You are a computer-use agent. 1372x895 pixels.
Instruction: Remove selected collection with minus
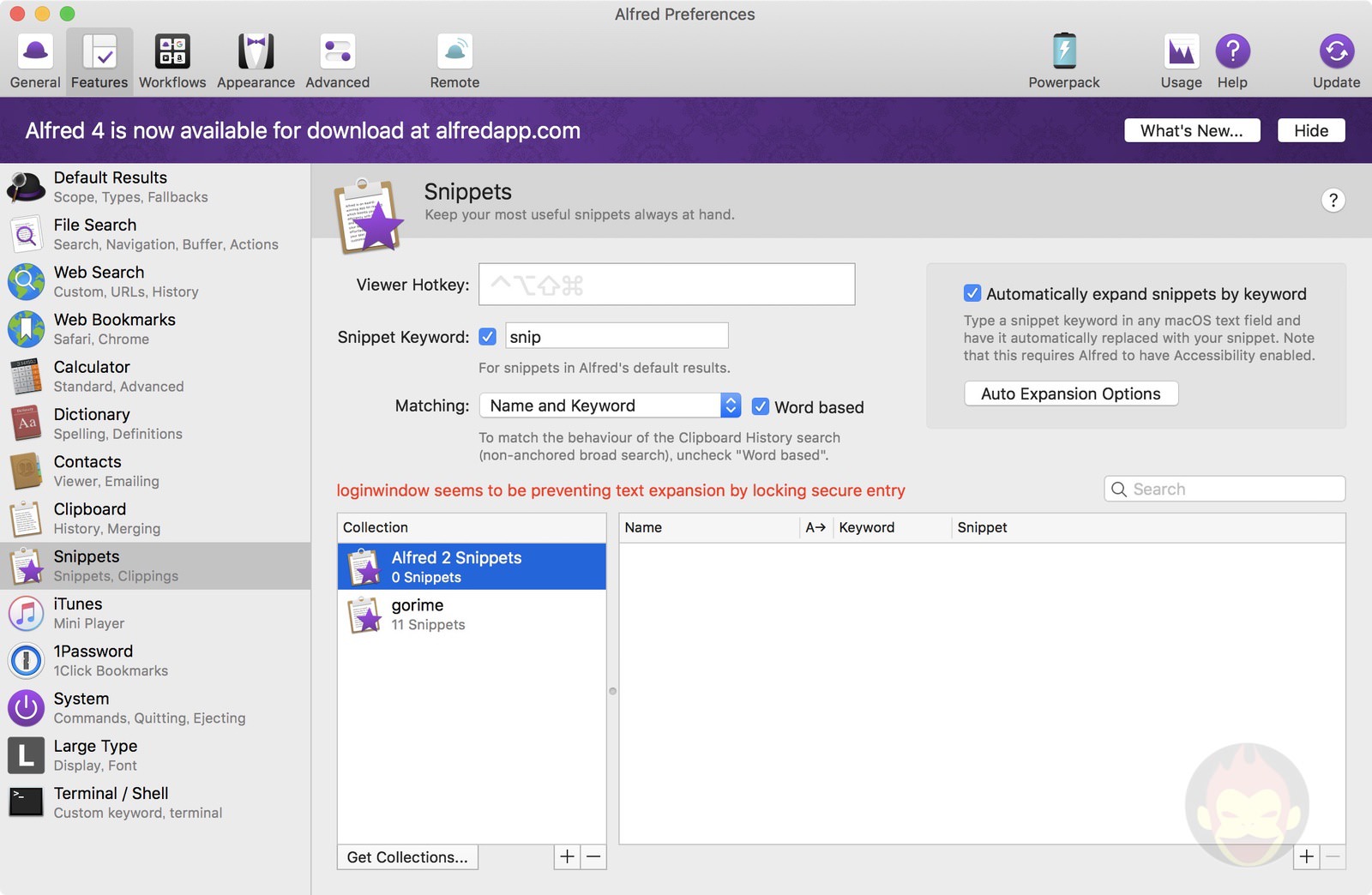pos(593,856)
